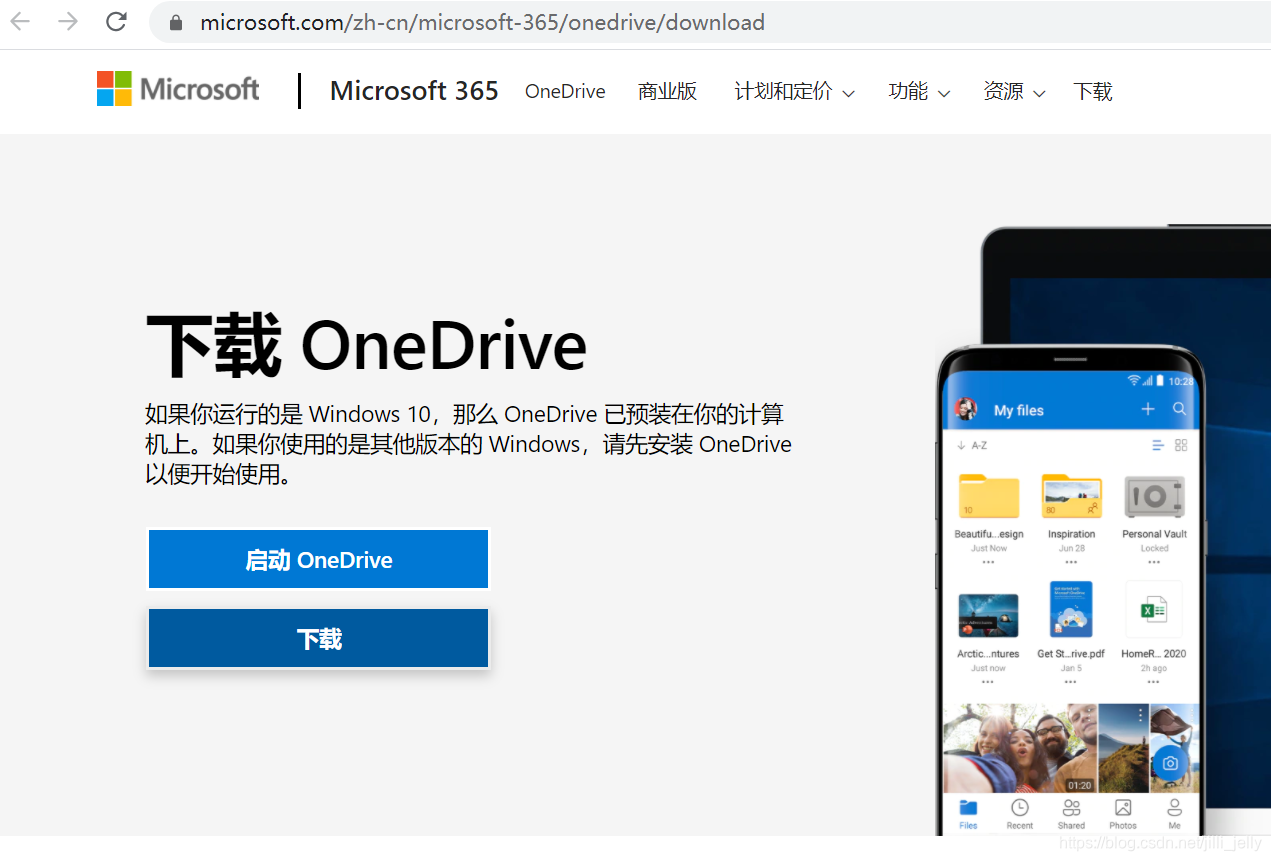Screen dimensions: 1271x861
Task: Tap the list view icon in the phone app
Action: (1158, 445)
